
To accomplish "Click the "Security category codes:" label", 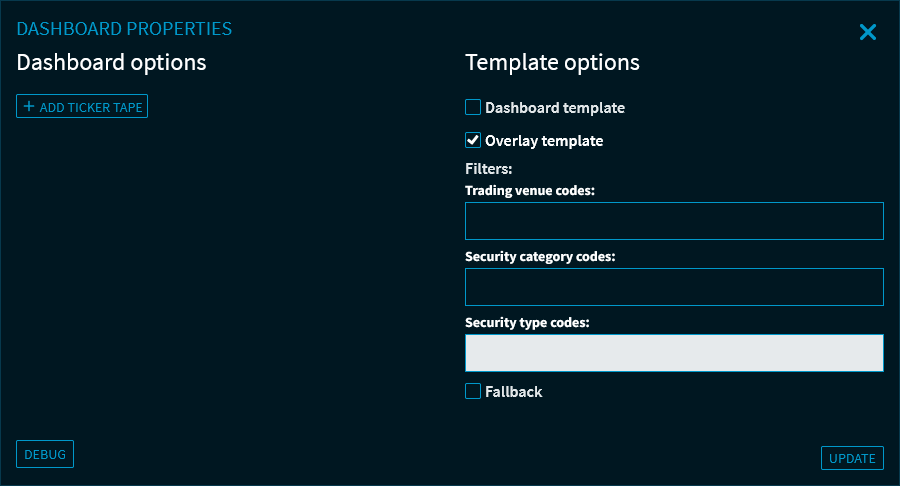I will coord(540,256).
